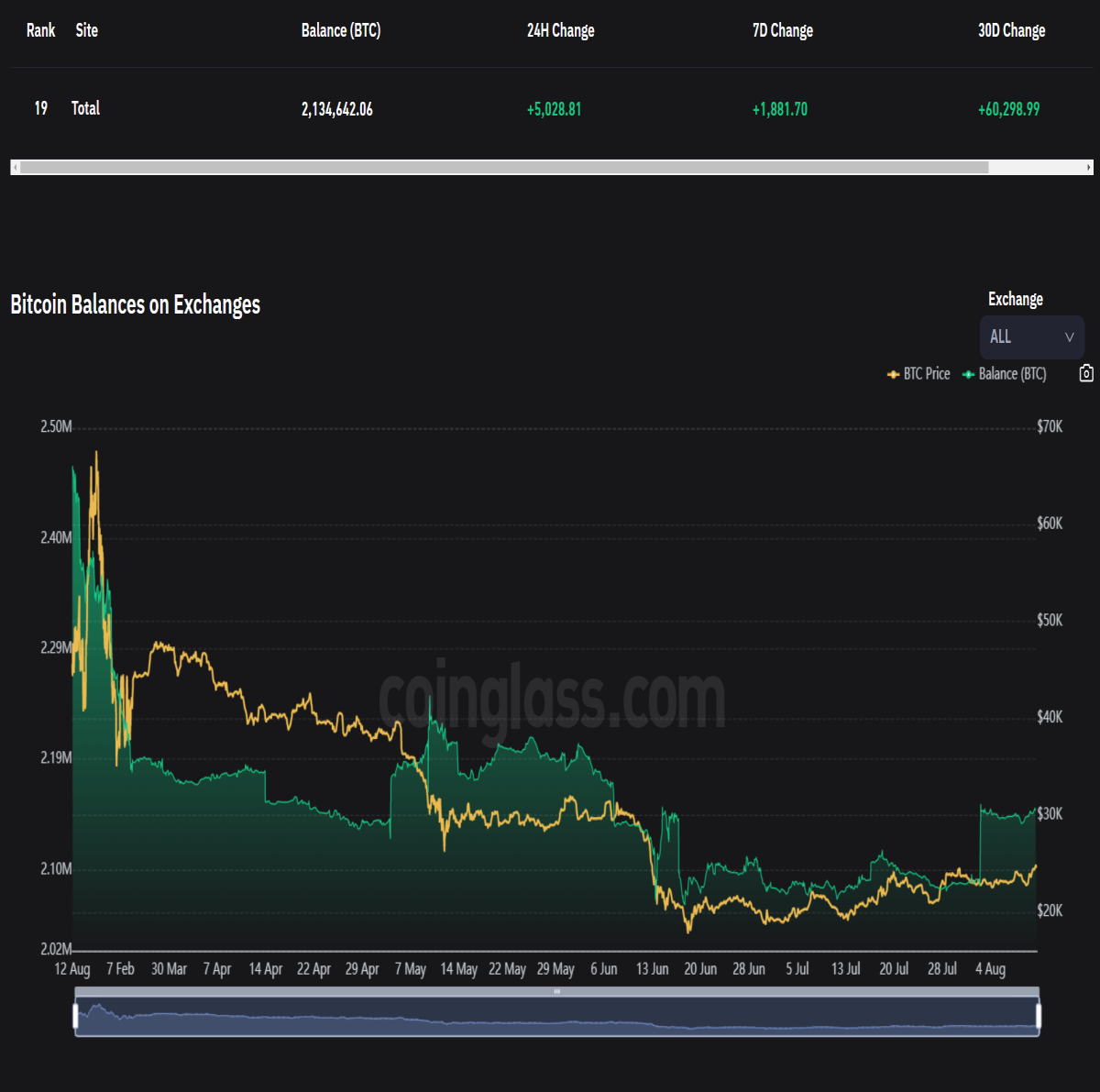Click the left handle of chart range slider

coord(76,1016)
